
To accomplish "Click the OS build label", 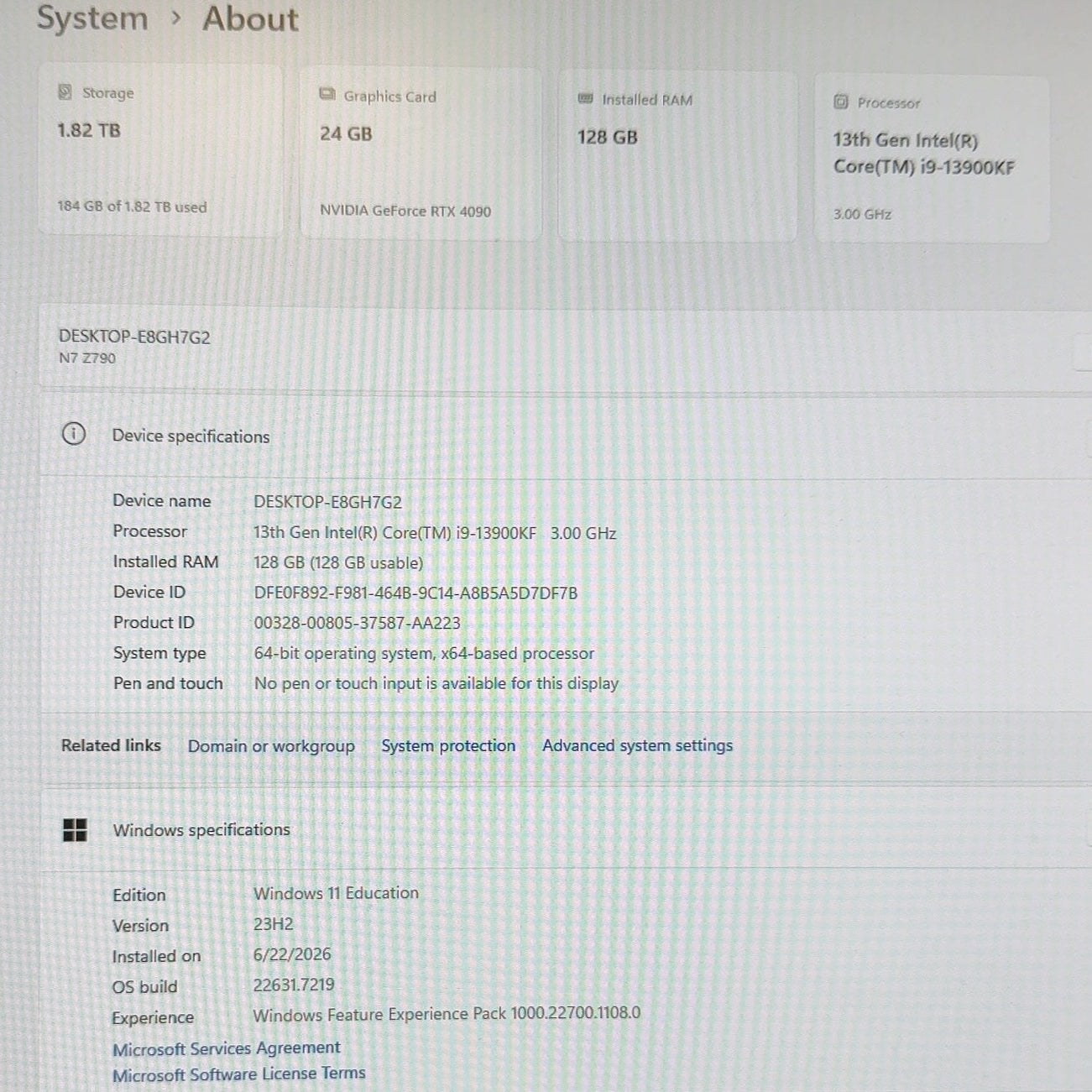I will 145,987.
